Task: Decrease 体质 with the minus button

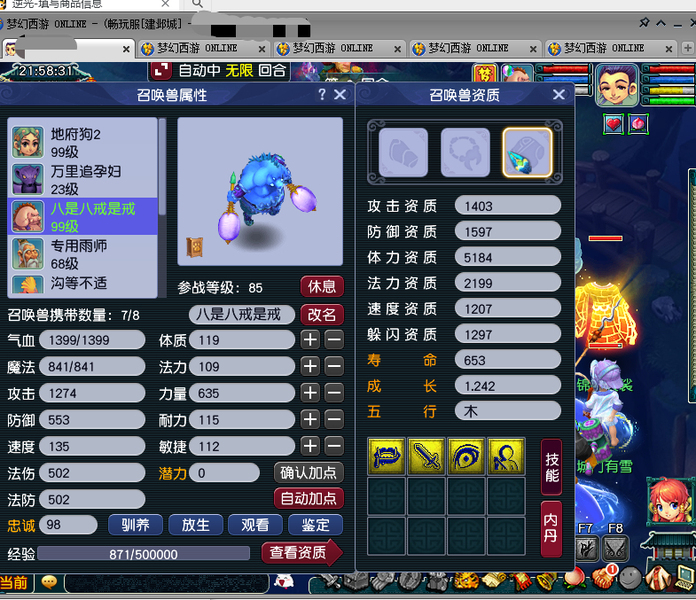Action: pyautogui.click(x=334, y=340)
